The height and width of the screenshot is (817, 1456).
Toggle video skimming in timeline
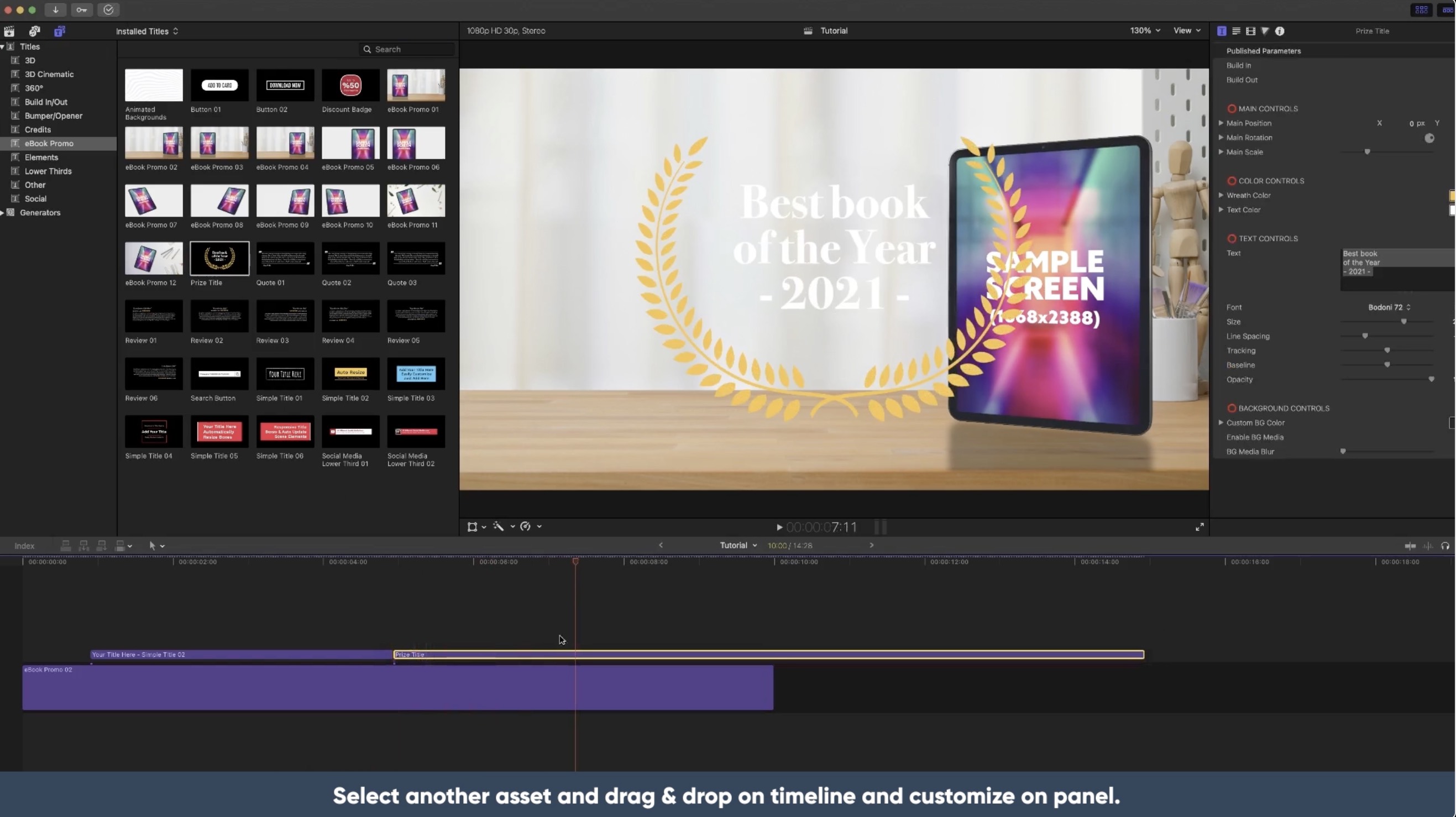(1410, 546)
